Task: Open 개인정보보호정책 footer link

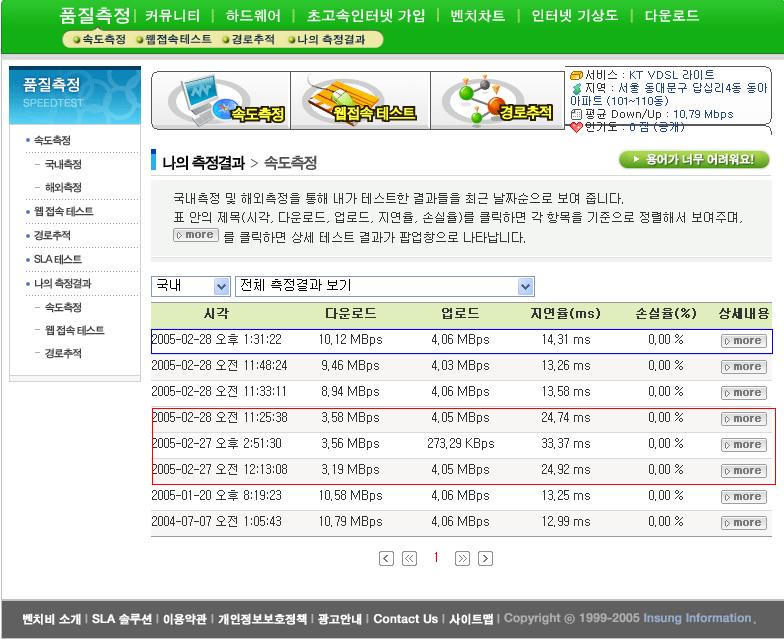Action: click(x=262, y=619)
